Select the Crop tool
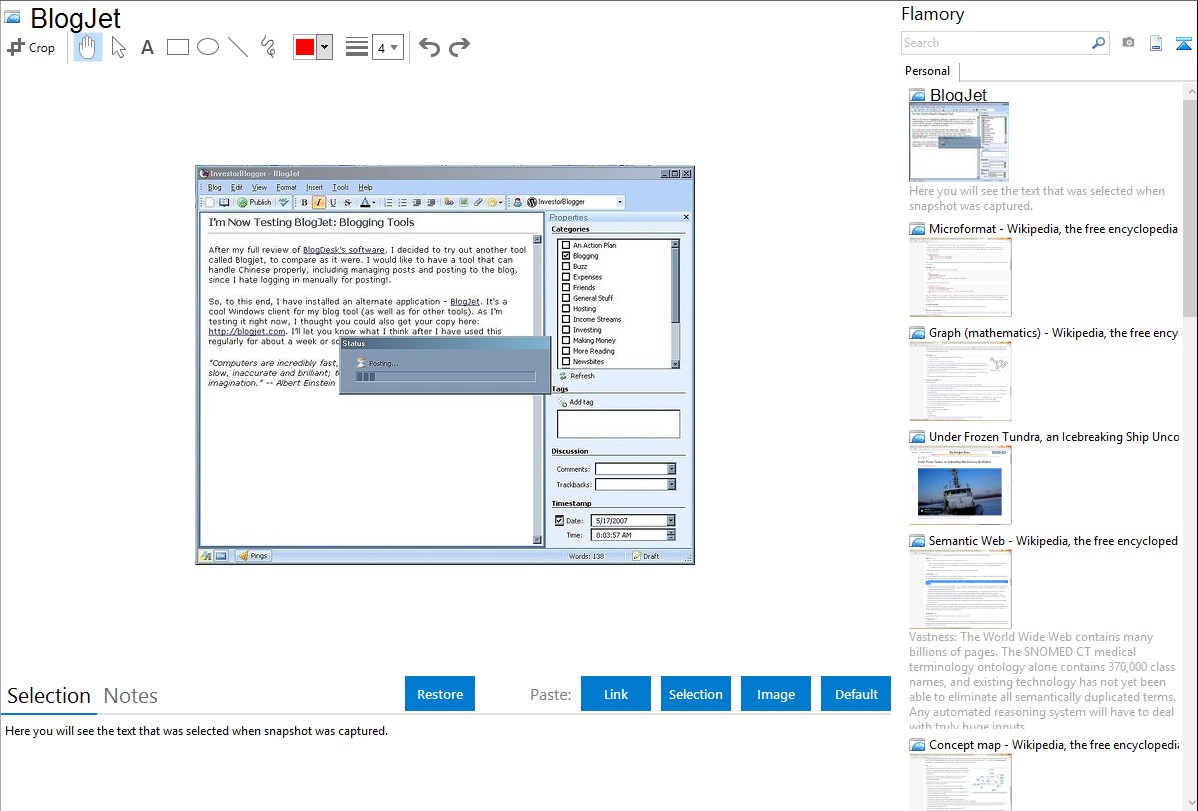The width and height of the screenshot is (1198, 811). [31, 47]
